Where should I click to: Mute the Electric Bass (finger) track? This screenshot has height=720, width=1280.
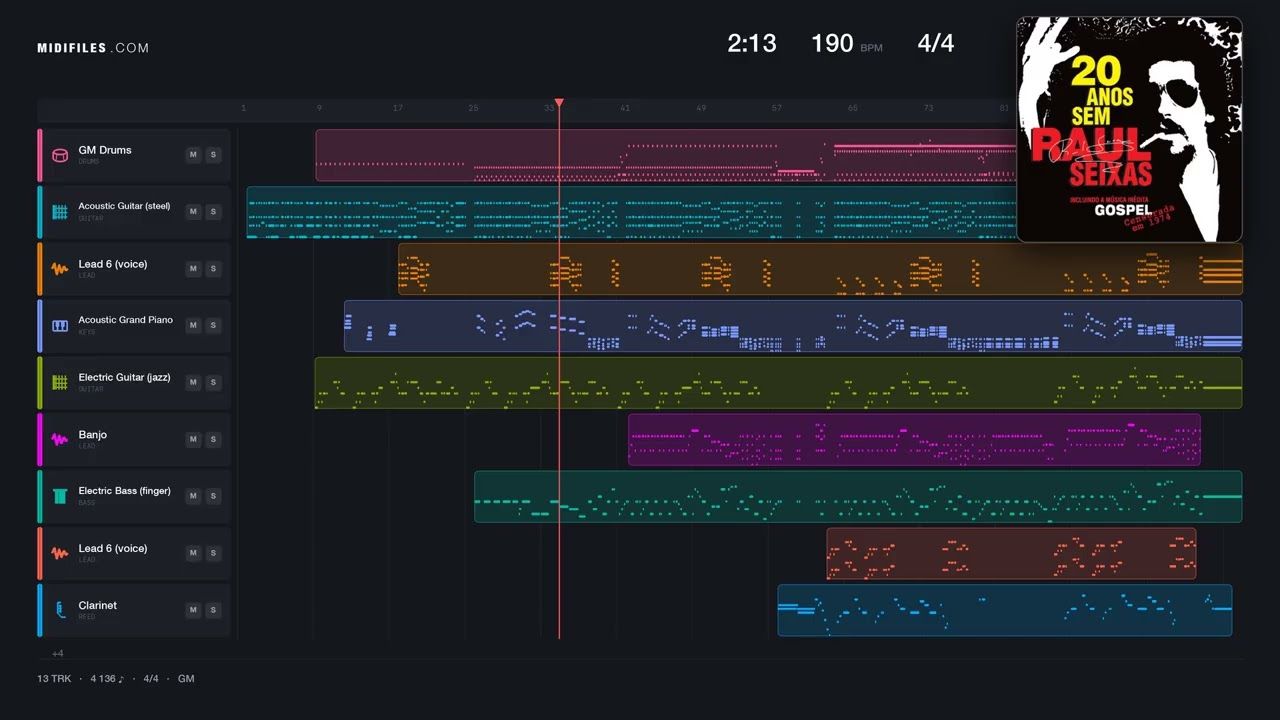[x=193, y=497]
